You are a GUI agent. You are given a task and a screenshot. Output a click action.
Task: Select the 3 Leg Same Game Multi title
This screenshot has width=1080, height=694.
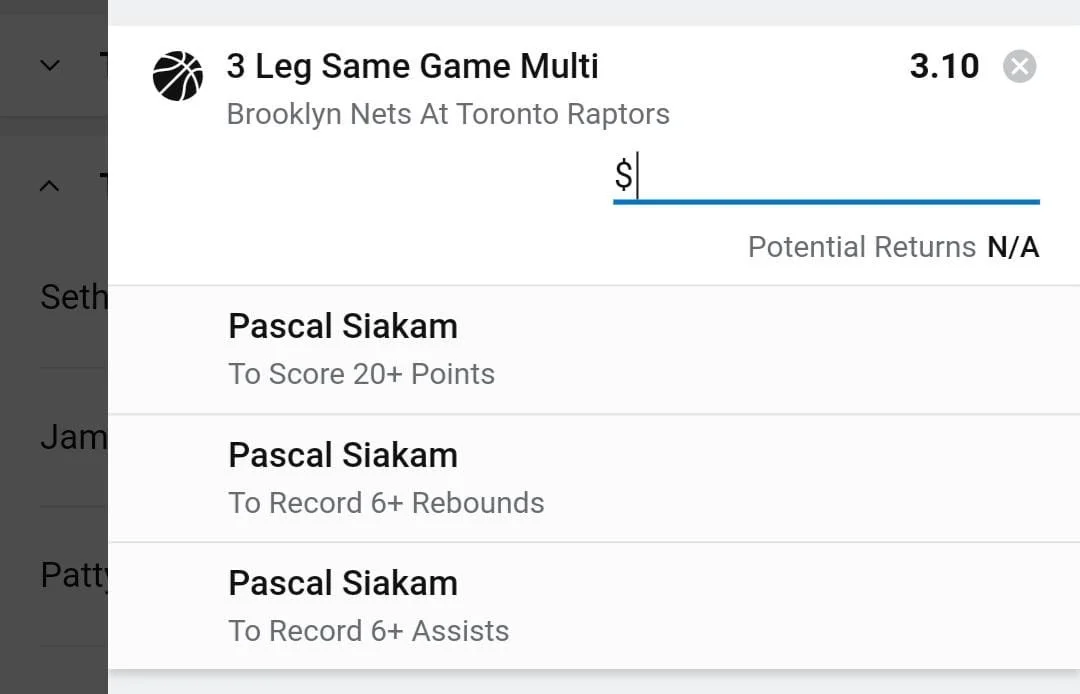412,67
